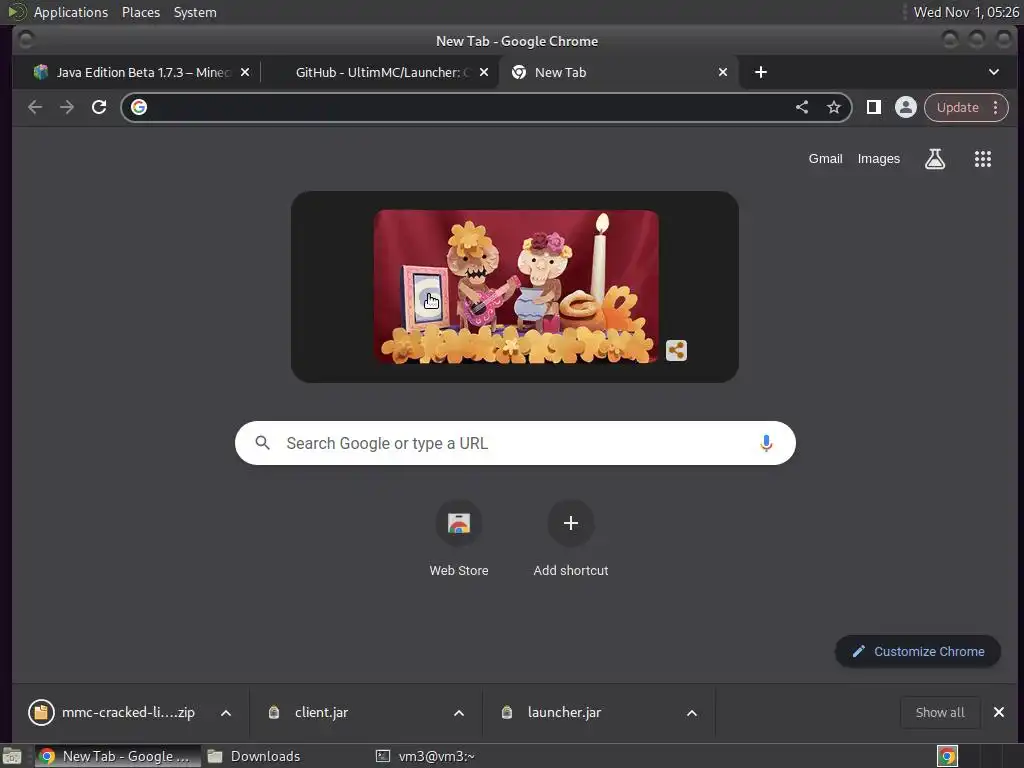This screenshot has width=1024, height=768.
Task: Open the side panel icon
Action: pyautogui.click(x=874, y=107)
